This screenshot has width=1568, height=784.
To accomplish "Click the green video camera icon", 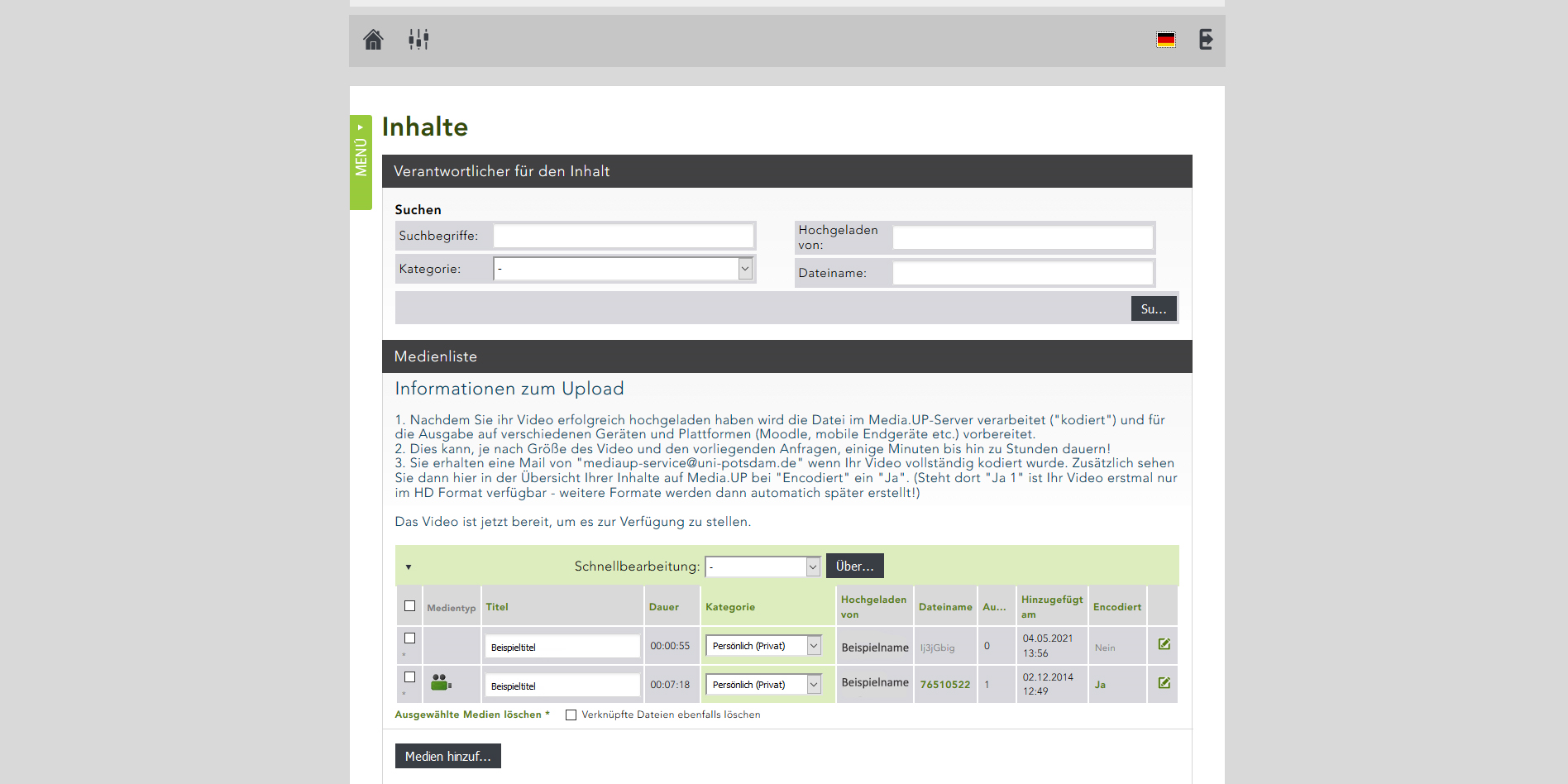I will tap(441, 683).
